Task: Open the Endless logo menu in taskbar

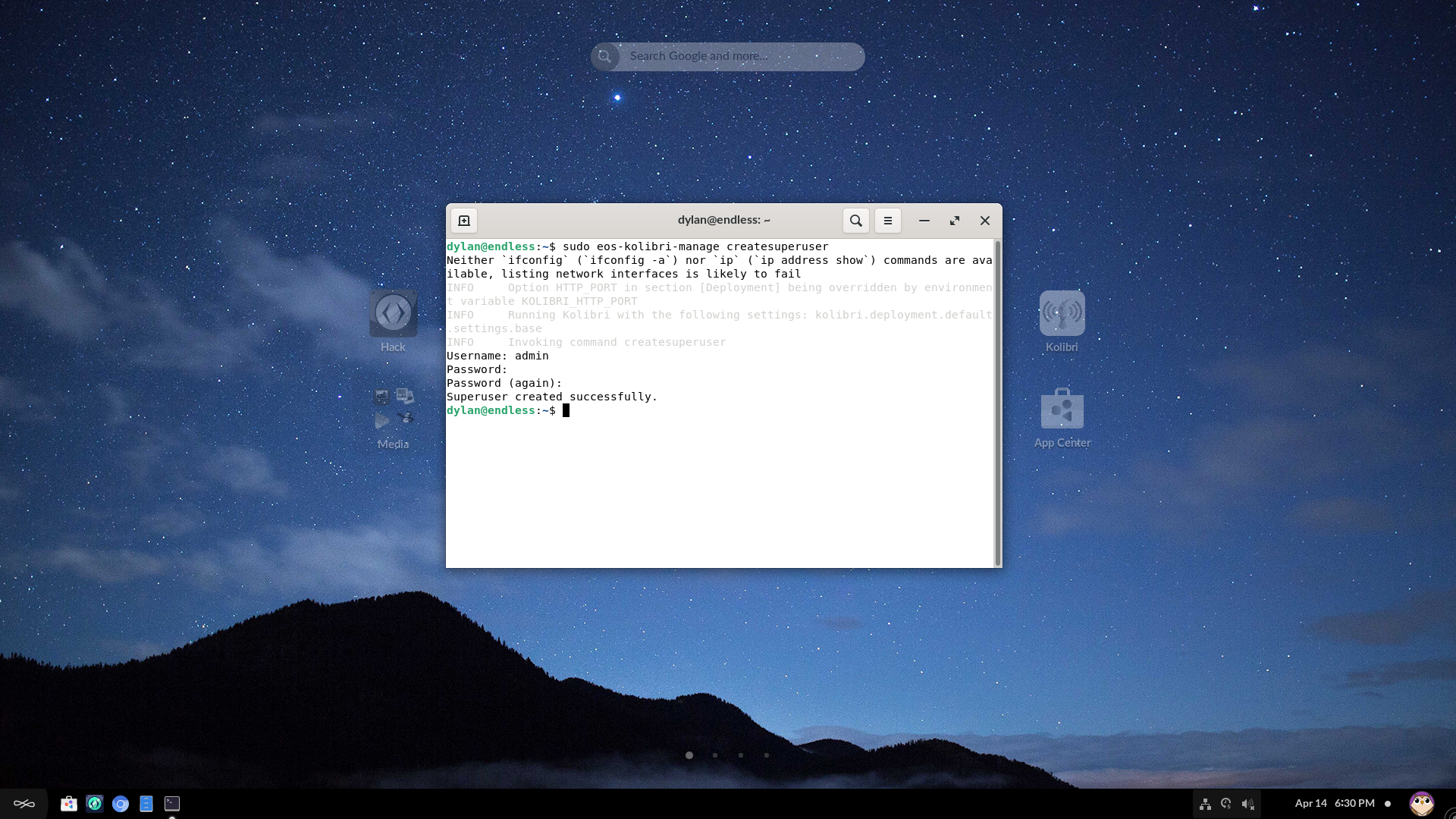Action: 24,804
